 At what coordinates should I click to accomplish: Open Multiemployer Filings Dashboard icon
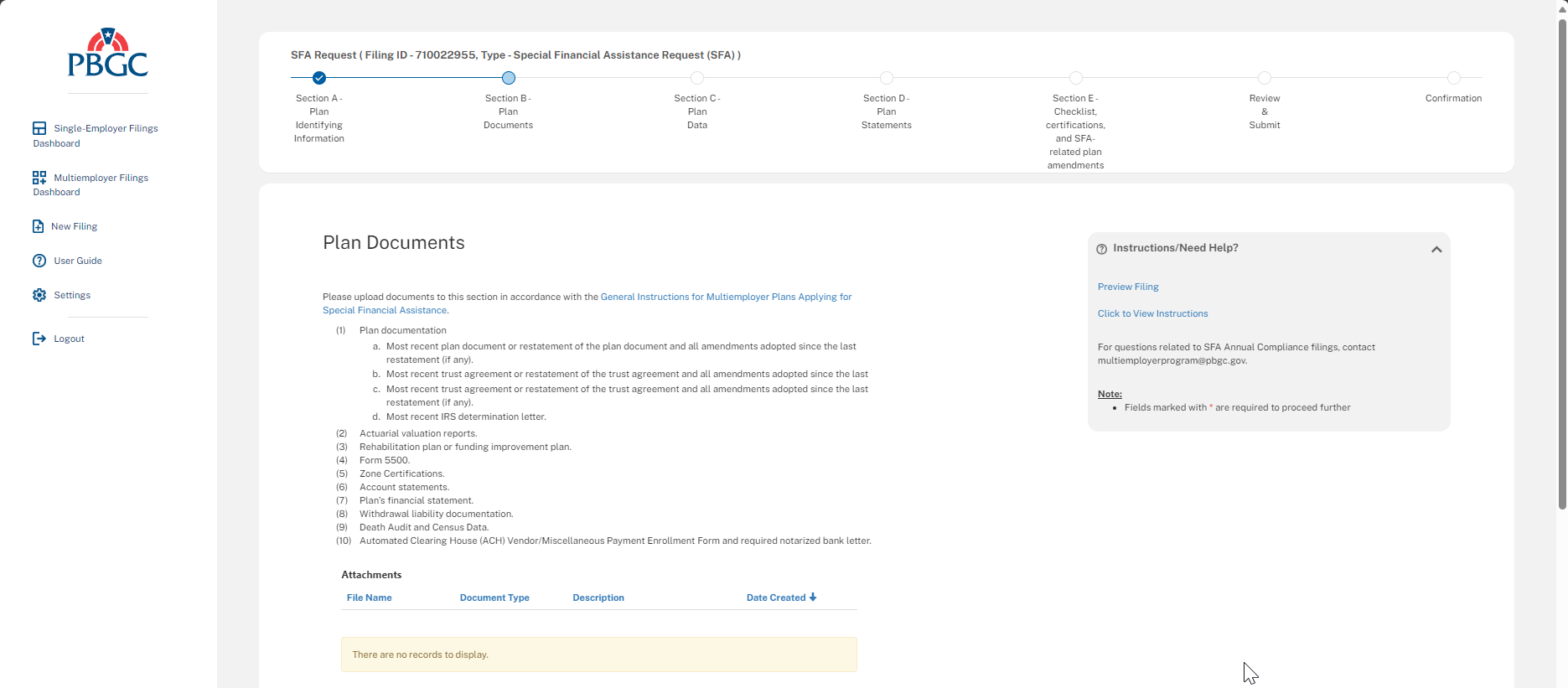pyautogui.click(x=39, y=178)
